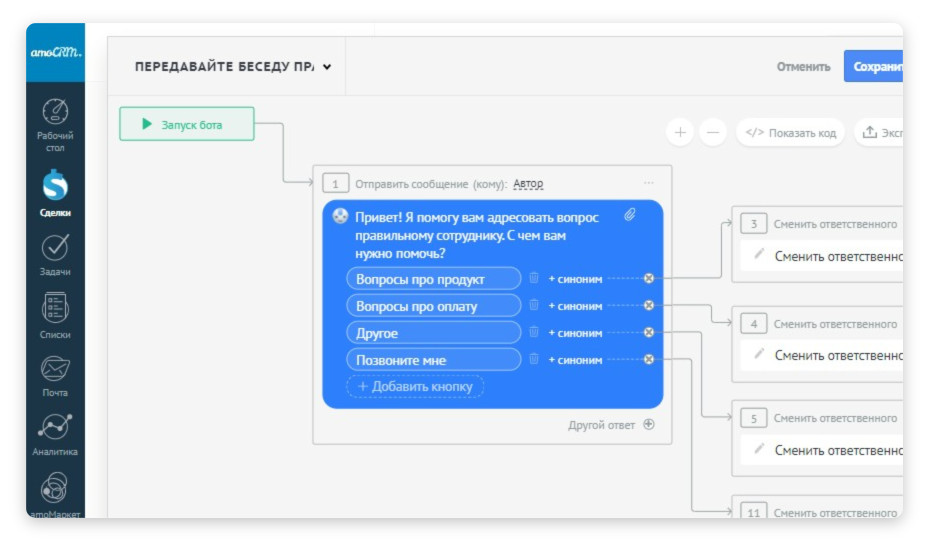This screenshot has width=929, height=540.
Task: Expand the bot name dropdown chevron
Action: tap(327, 67)
